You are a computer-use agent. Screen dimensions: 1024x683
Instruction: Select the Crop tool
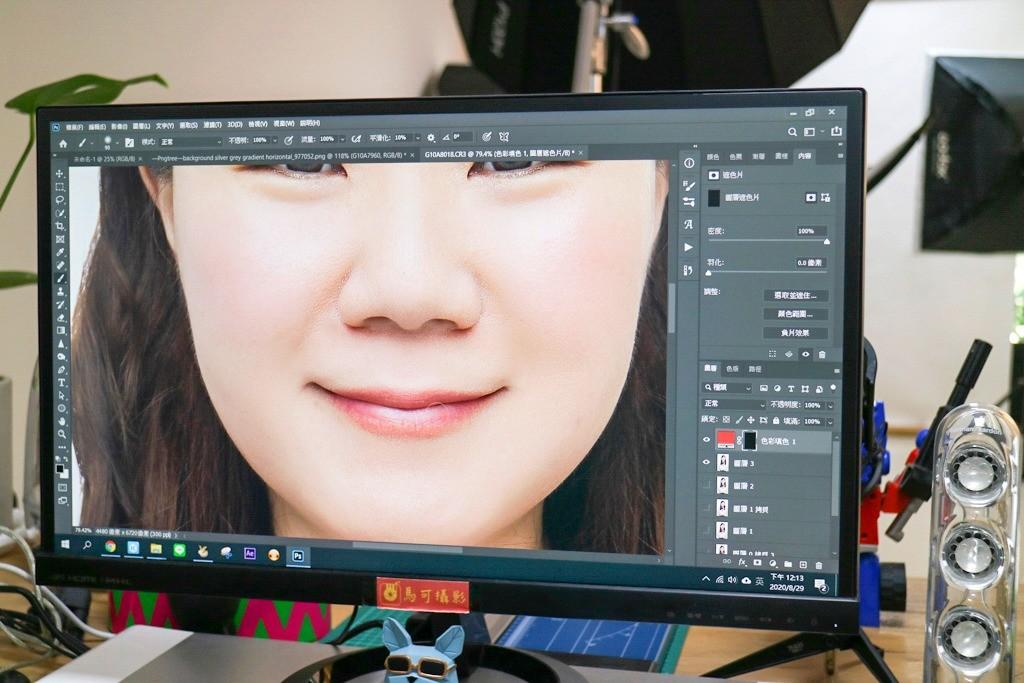pos(60,226)
